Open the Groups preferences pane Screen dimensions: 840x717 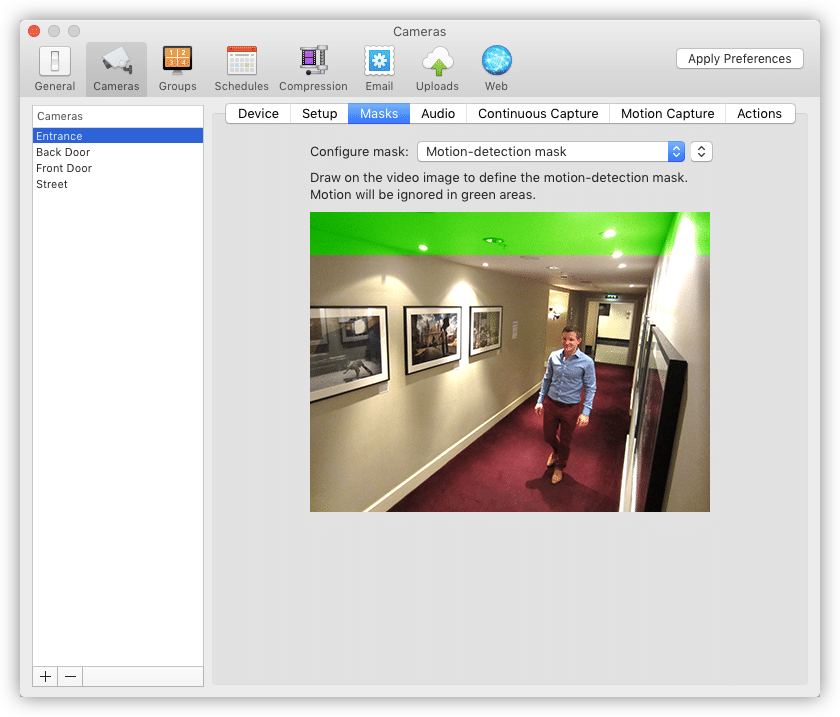tap(178, 68)
